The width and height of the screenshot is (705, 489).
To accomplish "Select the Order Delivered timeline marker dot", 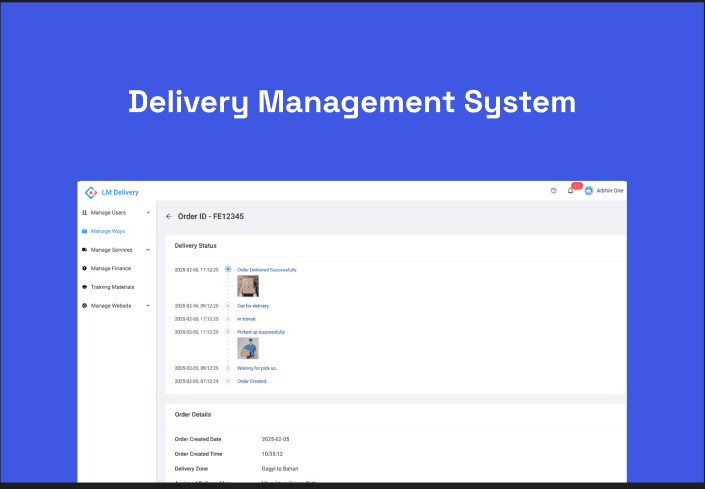I will pyautogui.click(x=228, y=269).
